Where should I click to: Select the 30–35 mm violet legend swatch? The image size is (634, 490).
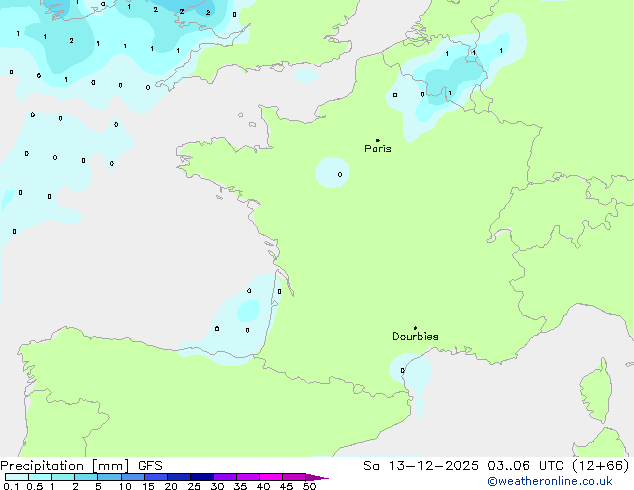[225, 477]
